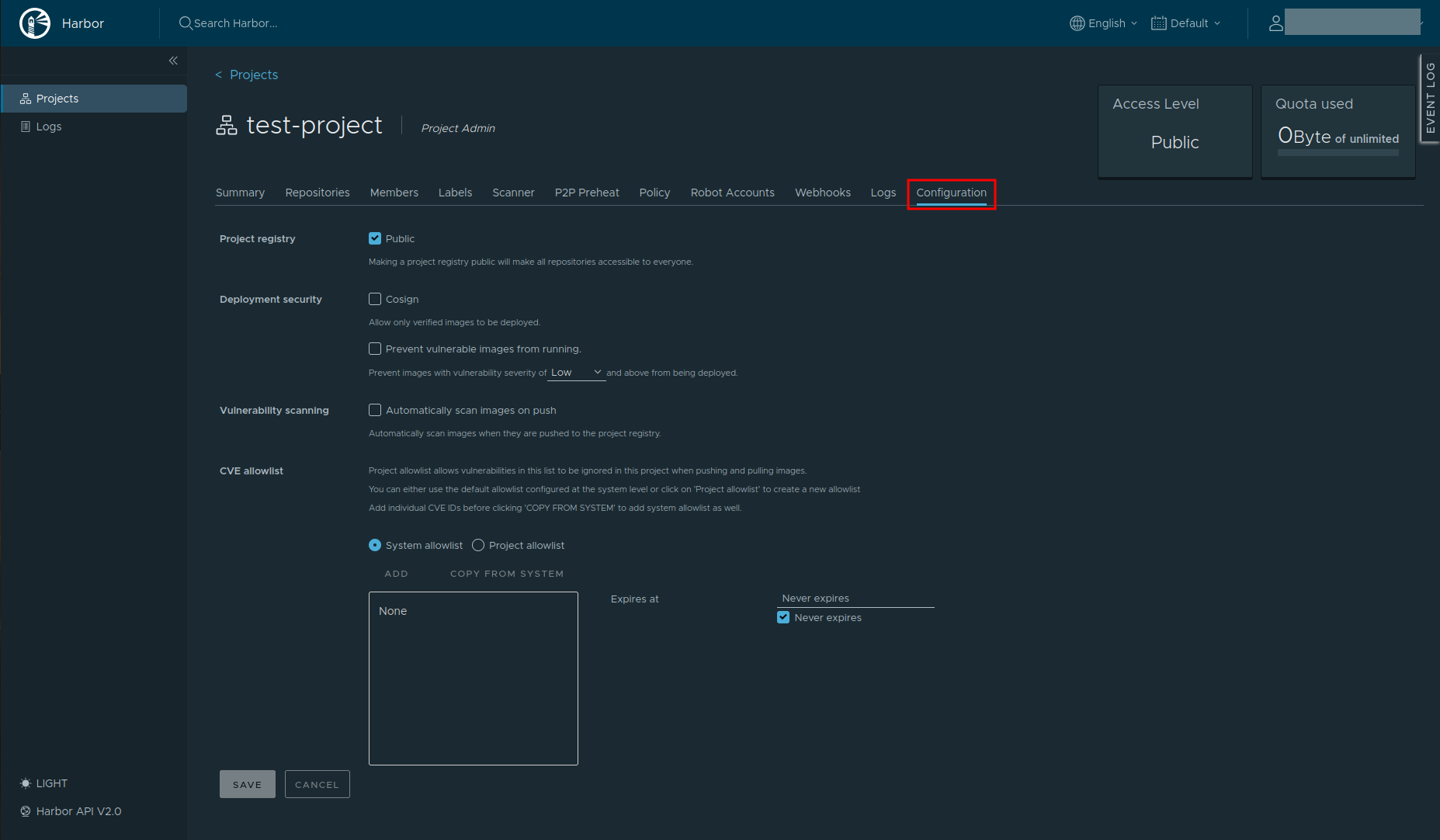Select the Project allowlist radio option
This screenshot has height=840, width=1440.
pos(478,545)
